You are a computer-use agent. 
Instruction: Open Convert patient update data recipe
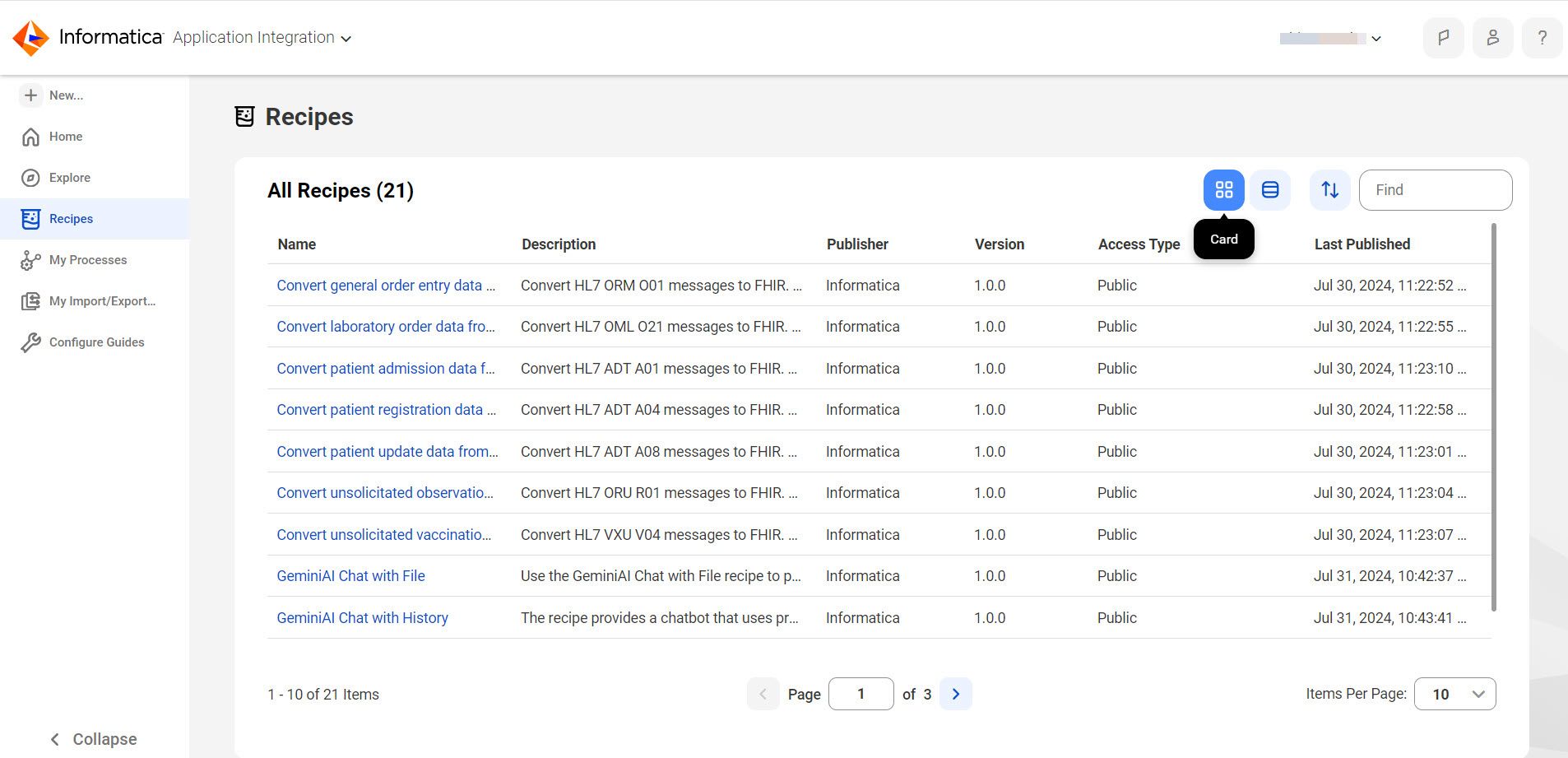387,452
